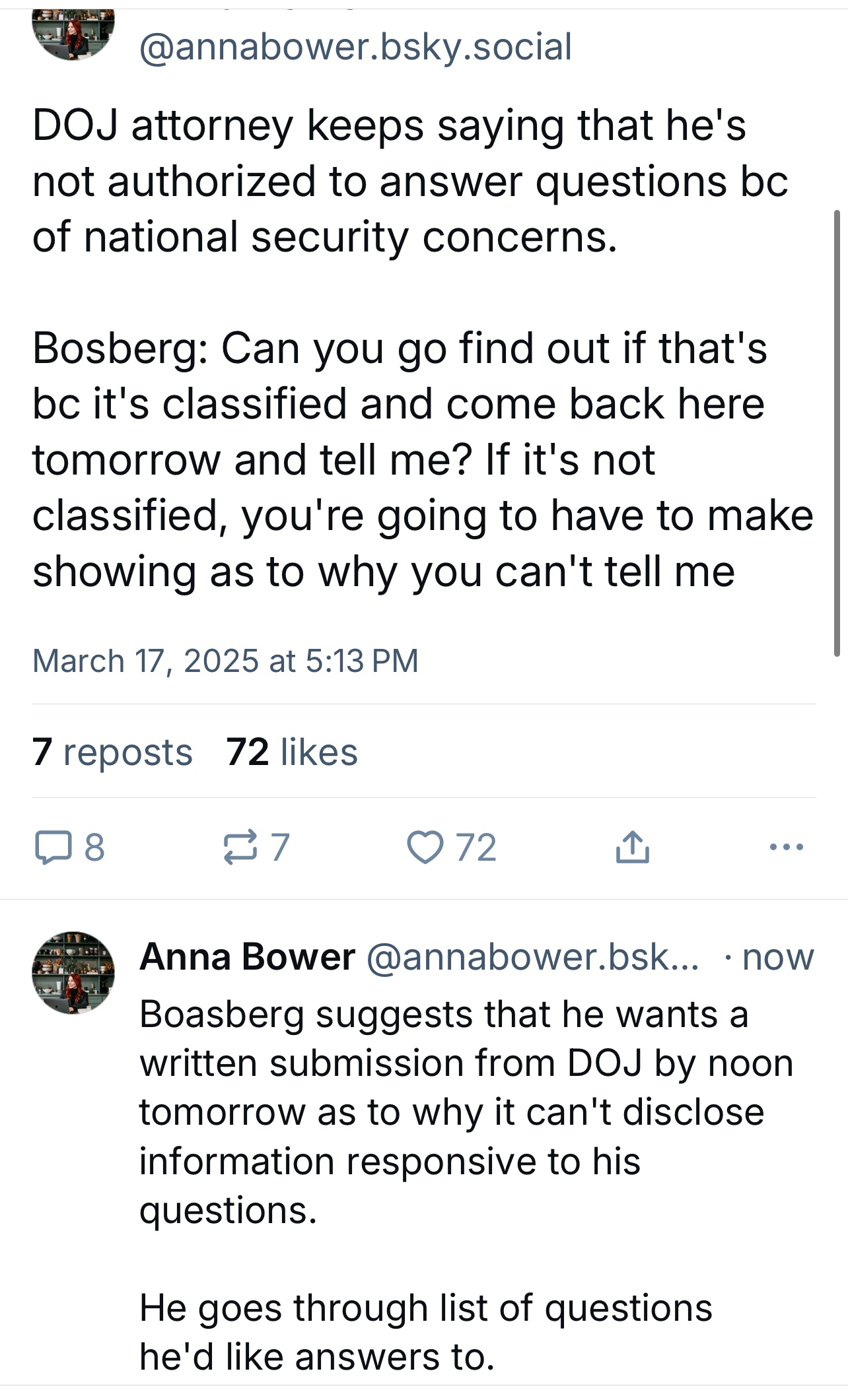Click the "now" timestamp on the reply
848x1400 pixels.
point(778,957)
